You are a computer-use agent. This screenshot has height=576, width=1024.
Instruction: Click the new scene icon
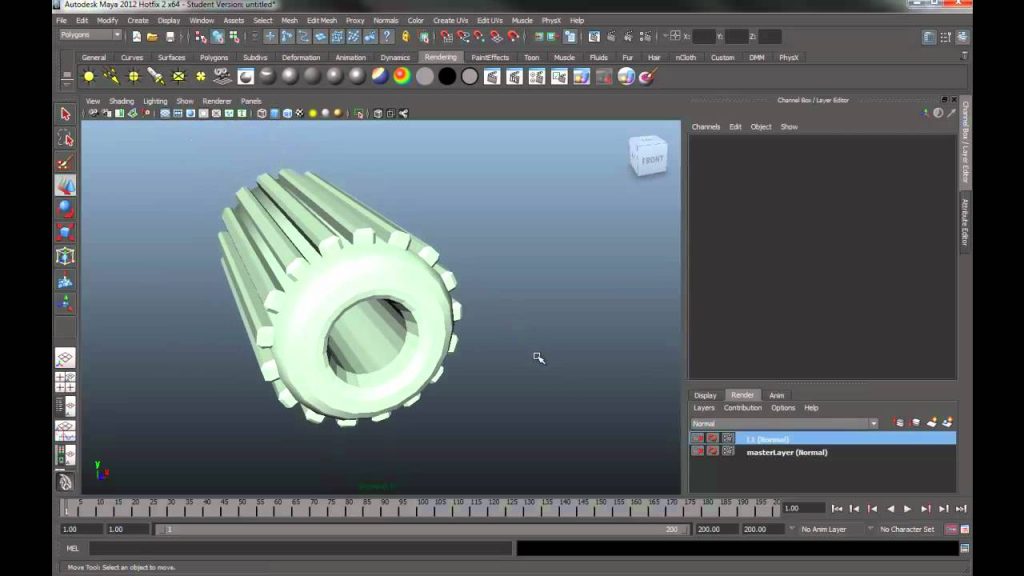pos(136,37)
